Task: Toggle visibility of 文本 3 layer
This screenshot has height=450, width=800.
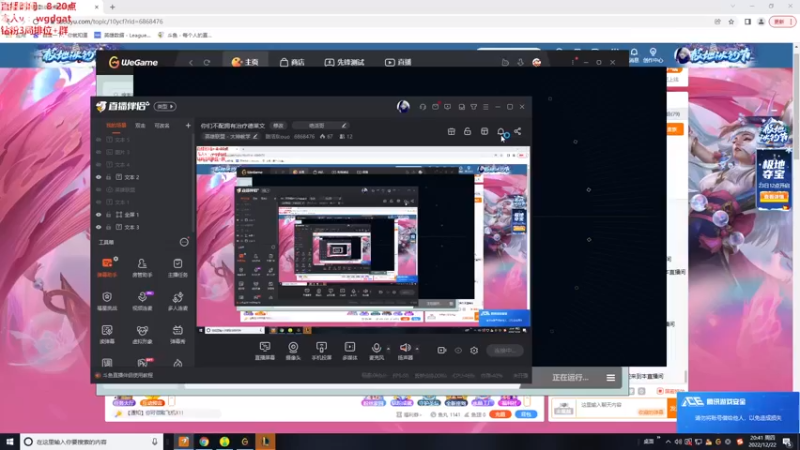Action: point(98,227)
